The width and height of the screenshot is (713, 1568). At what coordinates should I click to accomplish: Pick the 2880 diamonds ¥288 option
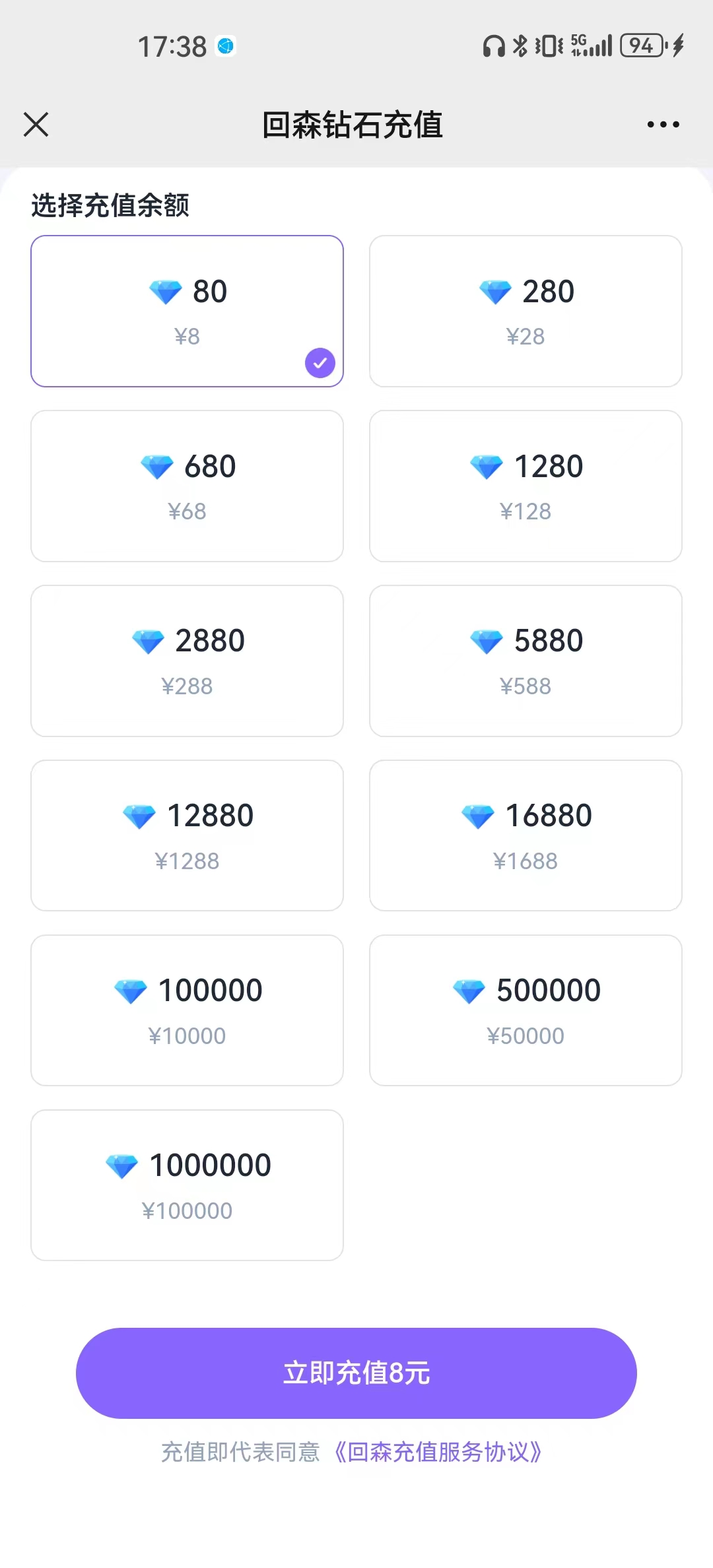point(187,661)
